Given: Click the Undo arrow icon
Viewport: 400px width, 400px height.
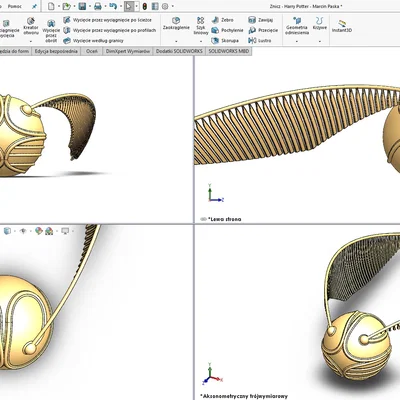Looking at the screenshot, I should pyautogui.click(x=113, y=6).
